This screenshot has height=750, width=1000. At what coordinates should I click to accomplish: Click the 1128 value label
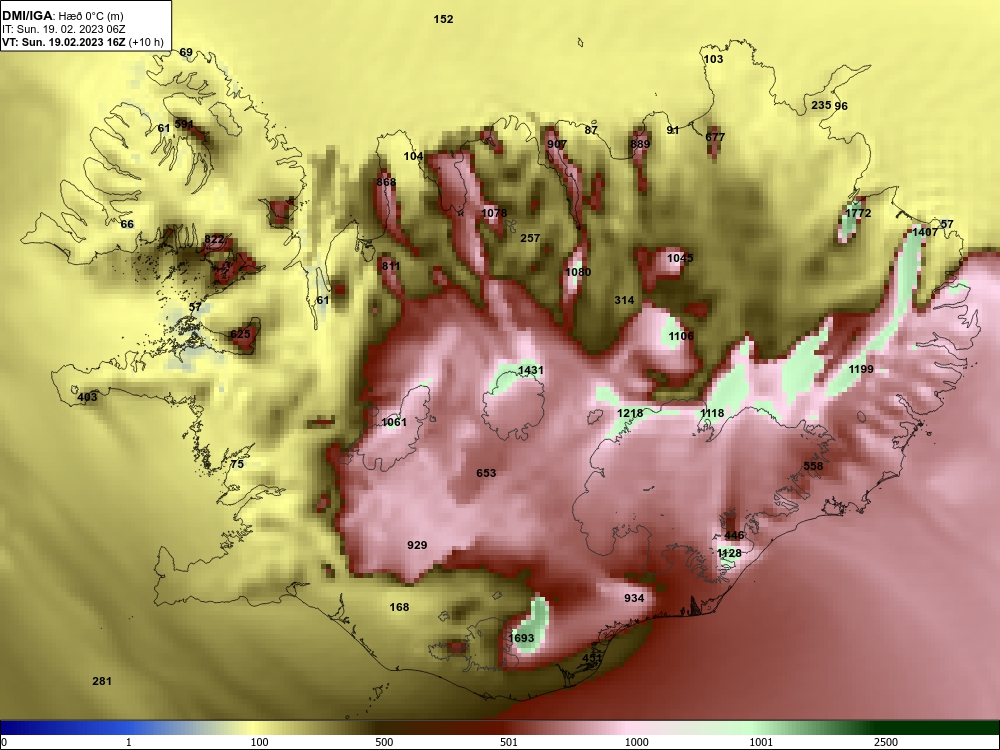[729, 553]
